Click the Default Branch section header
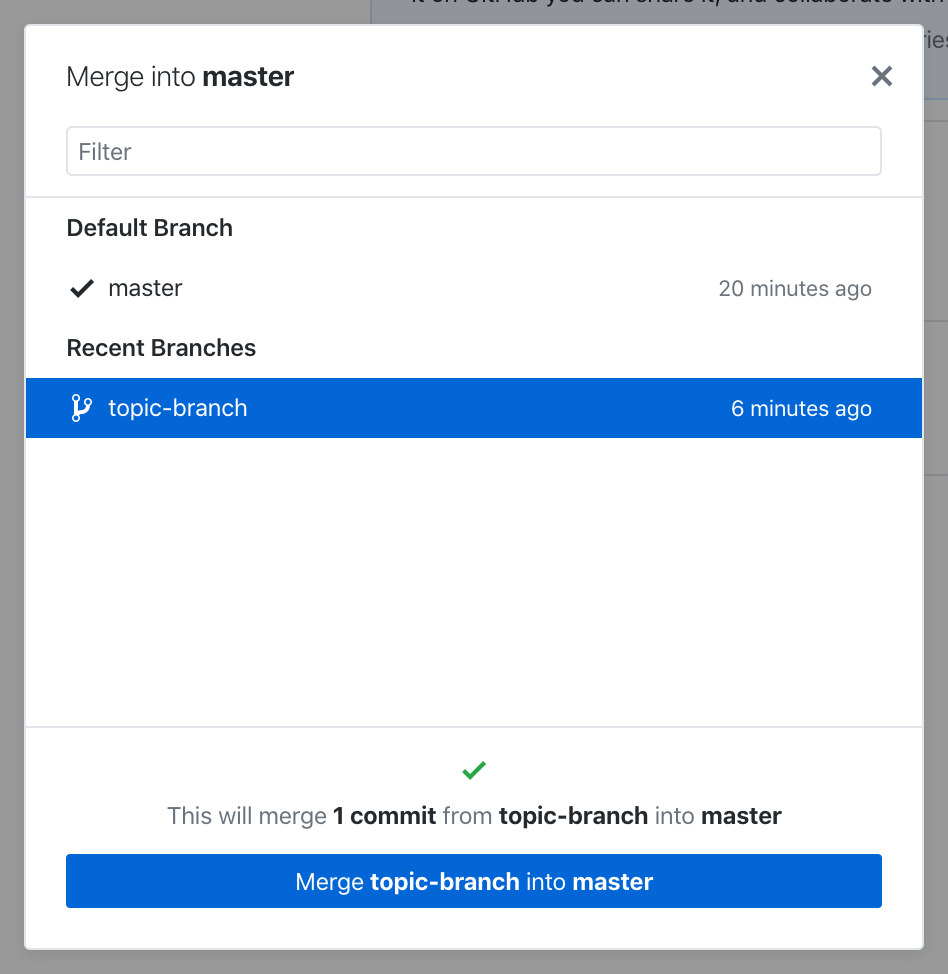Screen dimensions: 948x974 [x=149, y=227]
